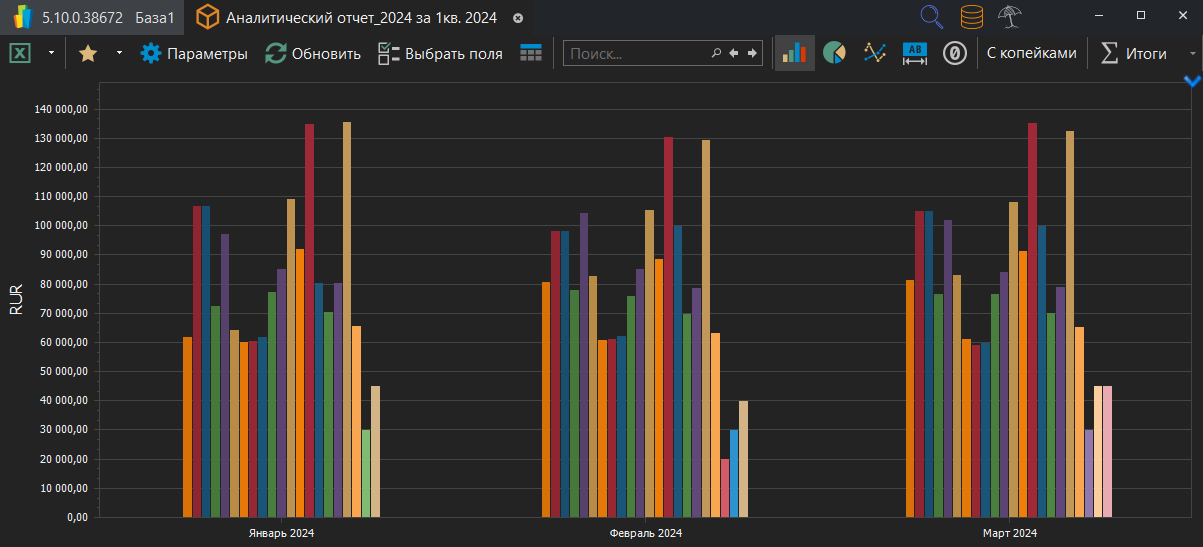Open the Выбрать поля field chooser
Screen dimensions: 1203x547
[x=440, y=53]
